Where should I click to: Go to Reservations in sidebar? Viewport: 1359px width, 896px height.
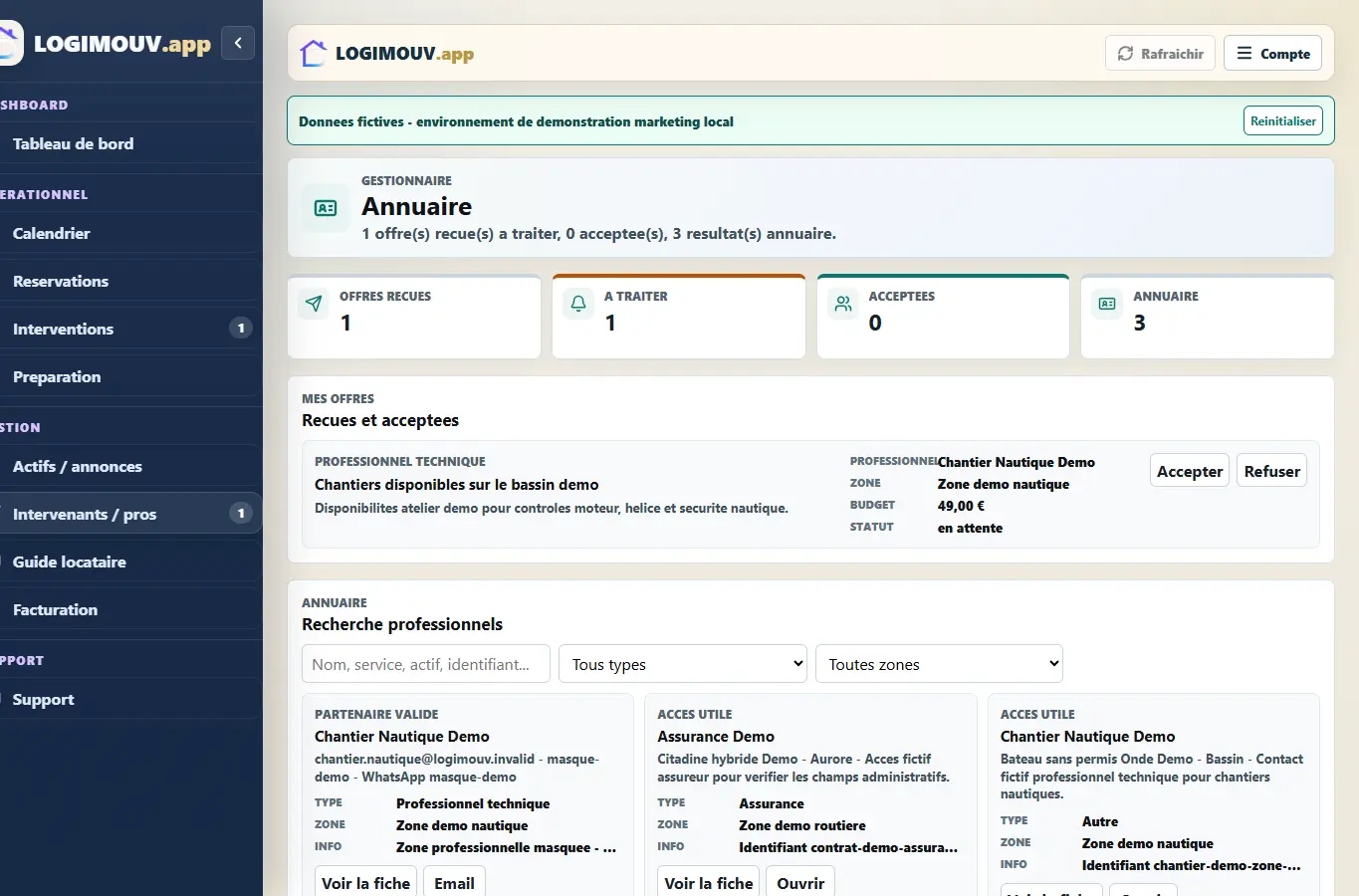coord(129,281)
